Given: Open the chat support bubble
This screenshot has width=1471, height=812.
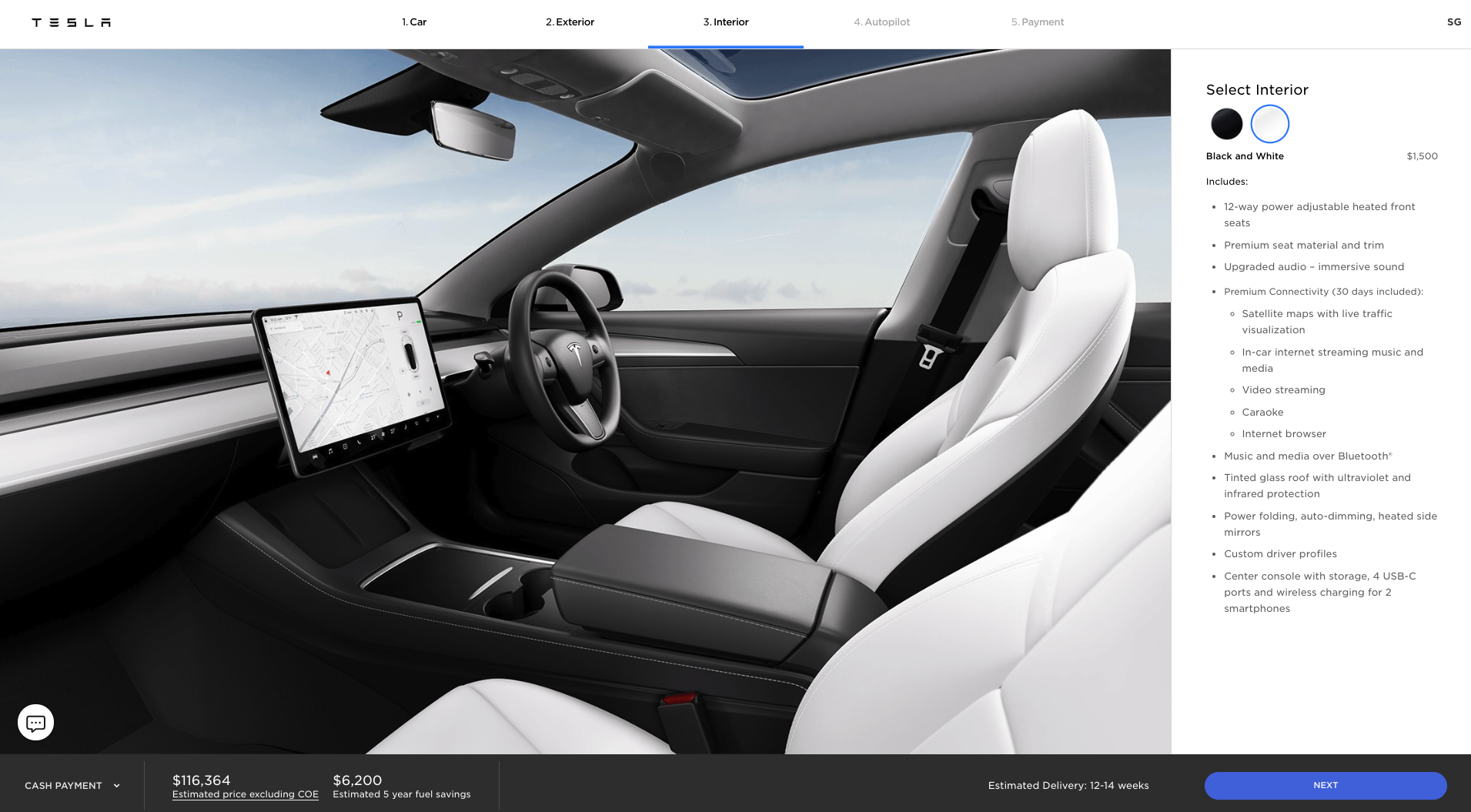Looking at the screenshot, I should click(x=35, y=723).
